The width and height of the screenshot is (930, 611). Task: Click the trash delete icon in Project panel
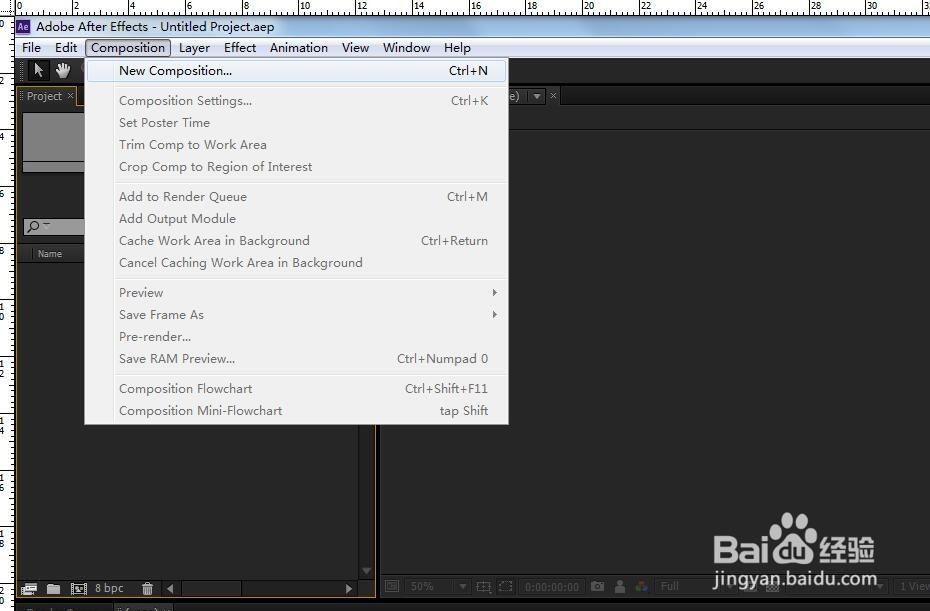(147, 588)
